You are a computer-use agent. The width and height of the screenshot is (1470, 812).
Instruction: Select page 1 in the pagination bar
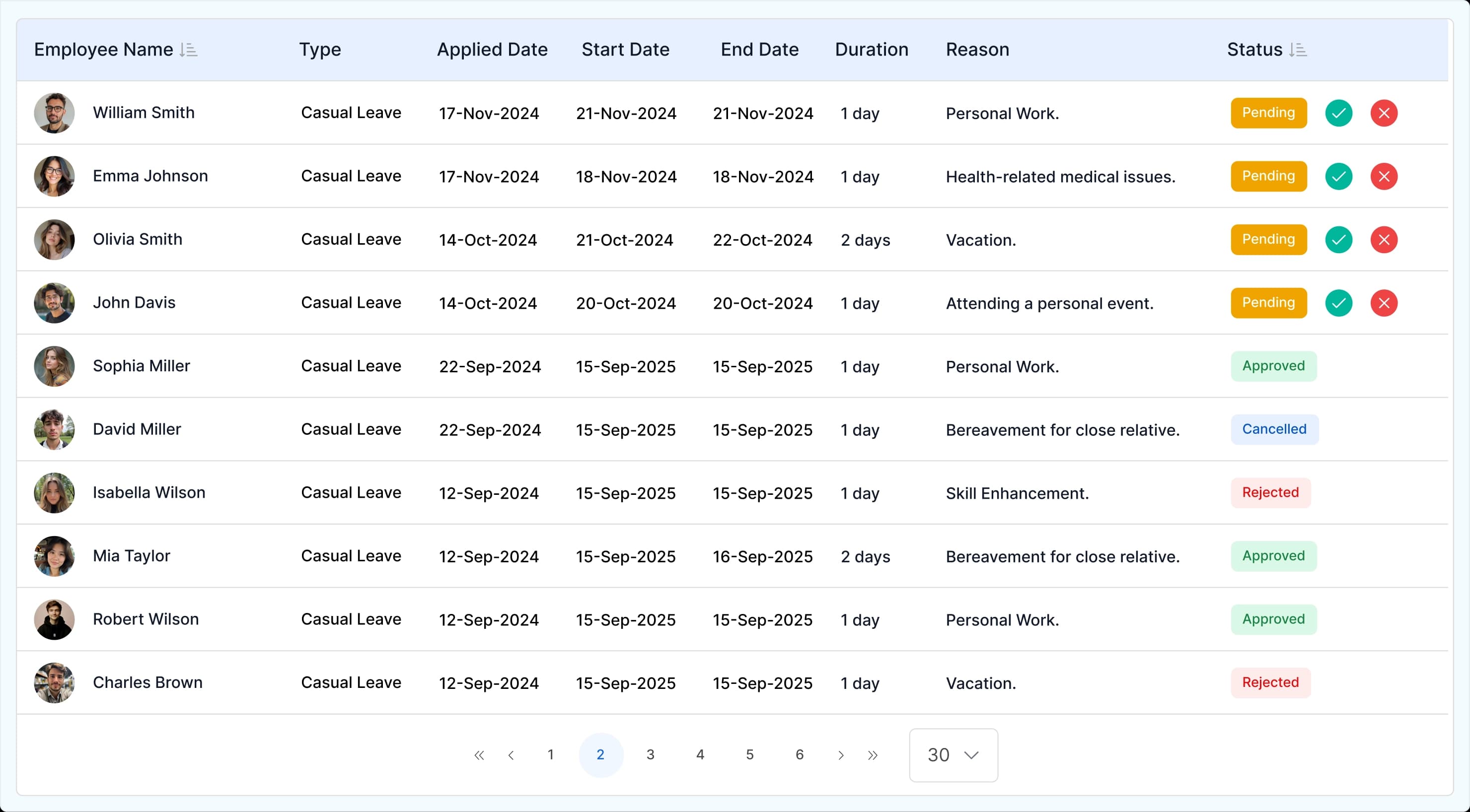click(x=551, y=754)
